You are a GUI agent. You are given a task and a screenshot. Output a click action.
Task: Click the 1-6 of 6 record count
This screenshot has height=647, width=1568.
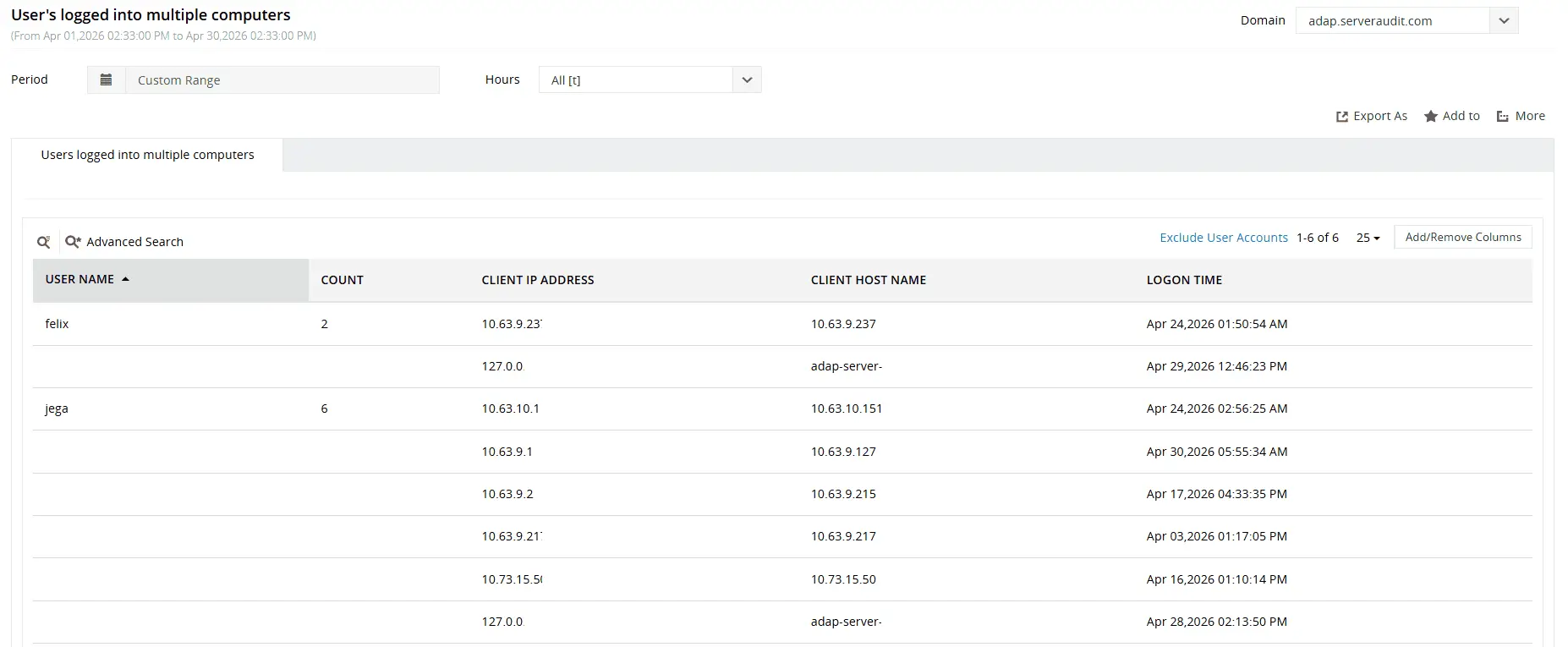1318,238
